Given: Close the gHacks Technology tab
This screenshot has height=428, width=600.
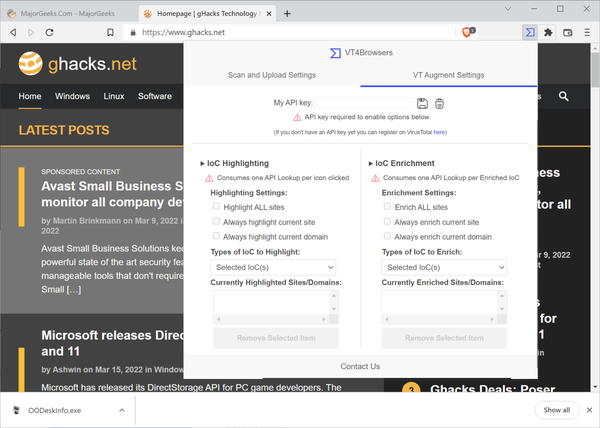Looking at the screenshot, I should coord(269,14).
